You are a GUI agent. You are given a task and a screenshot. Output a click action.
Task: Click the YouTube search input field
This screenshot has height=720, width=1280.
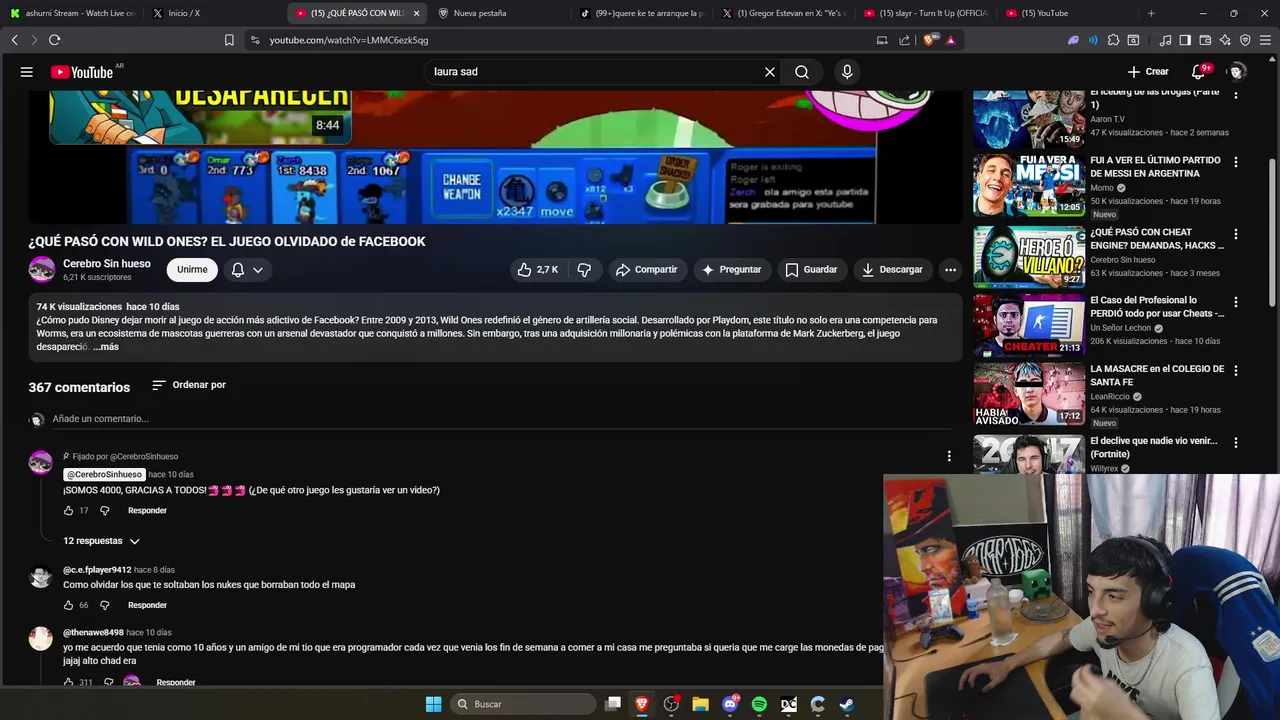(595, 72)
